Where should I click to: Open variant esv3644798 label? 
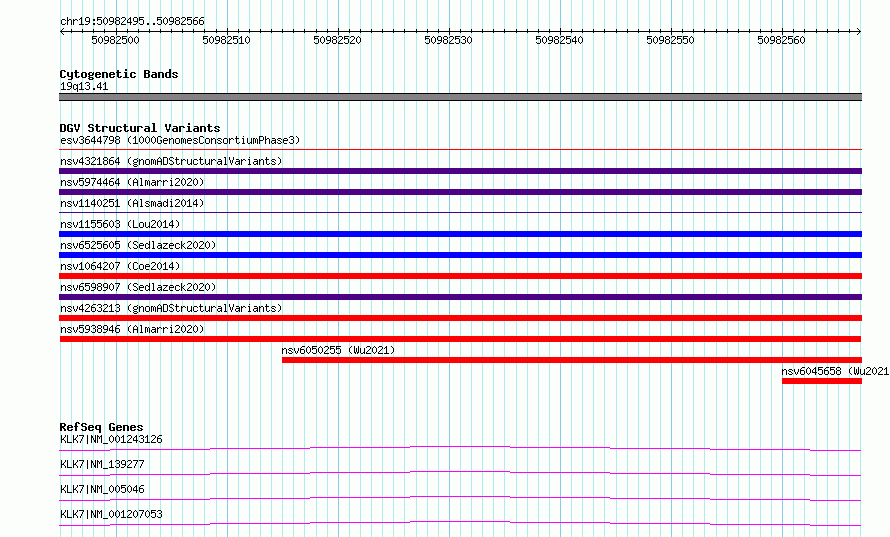point(180,140)
